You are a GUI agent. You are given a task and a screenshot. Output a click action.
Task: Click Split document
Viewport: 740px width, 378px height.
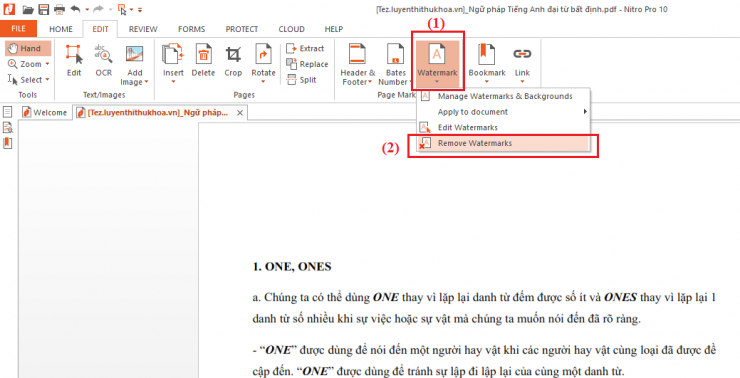tap(302, 80)
